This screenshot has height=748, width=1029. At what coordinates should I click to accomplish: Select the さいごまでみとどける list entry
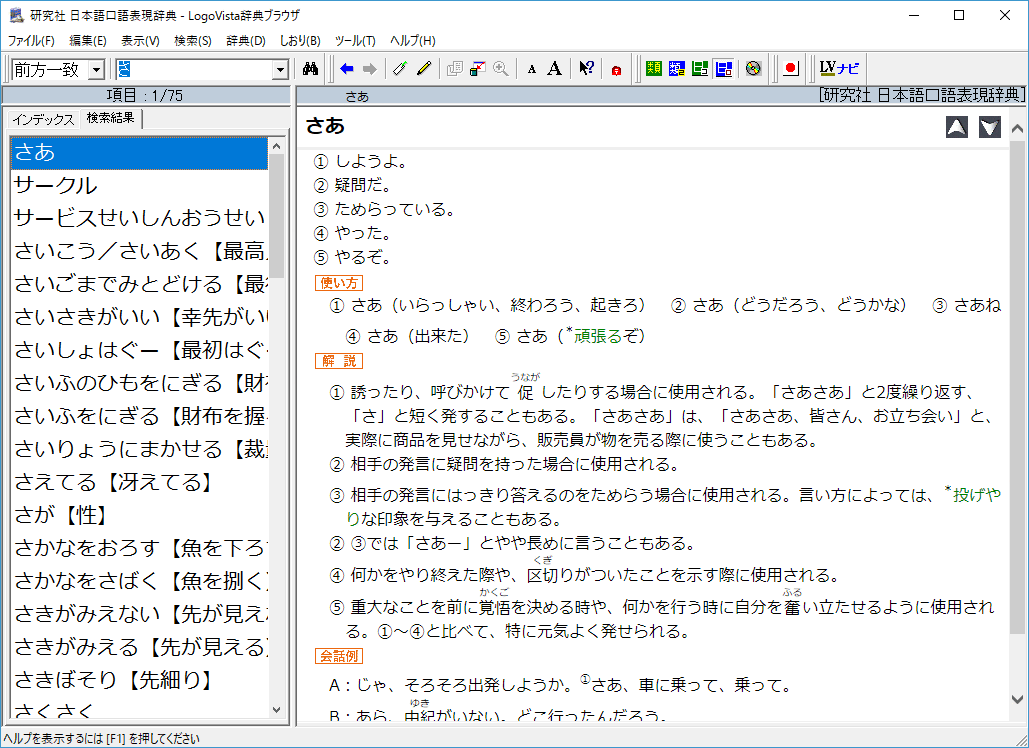139,284
